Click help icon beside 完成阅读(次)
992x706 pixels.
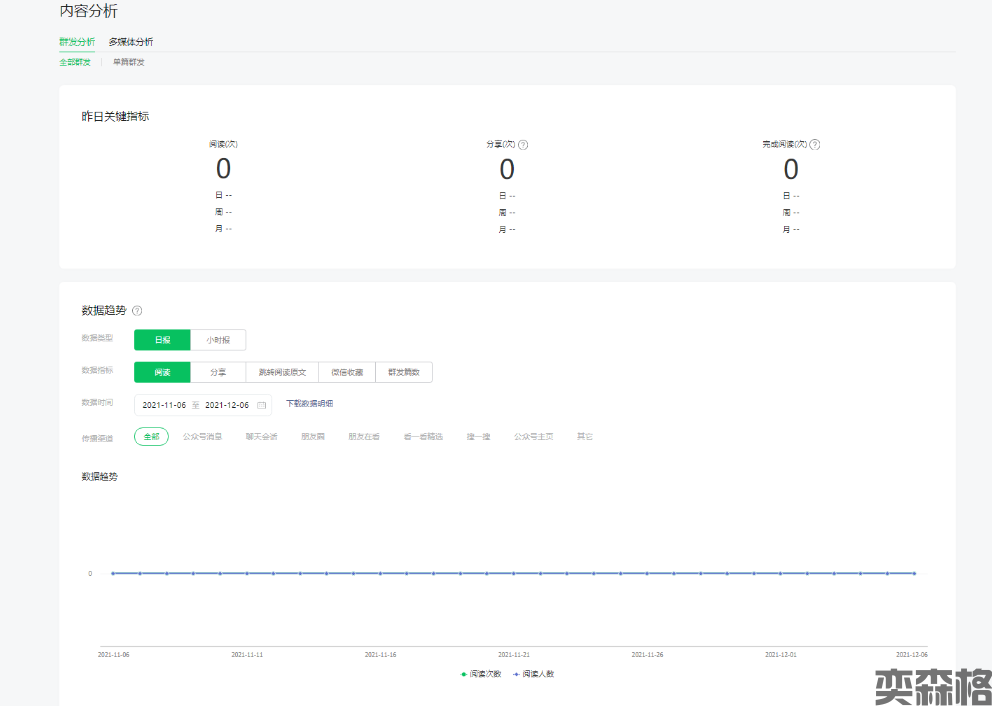pos(815,145)
